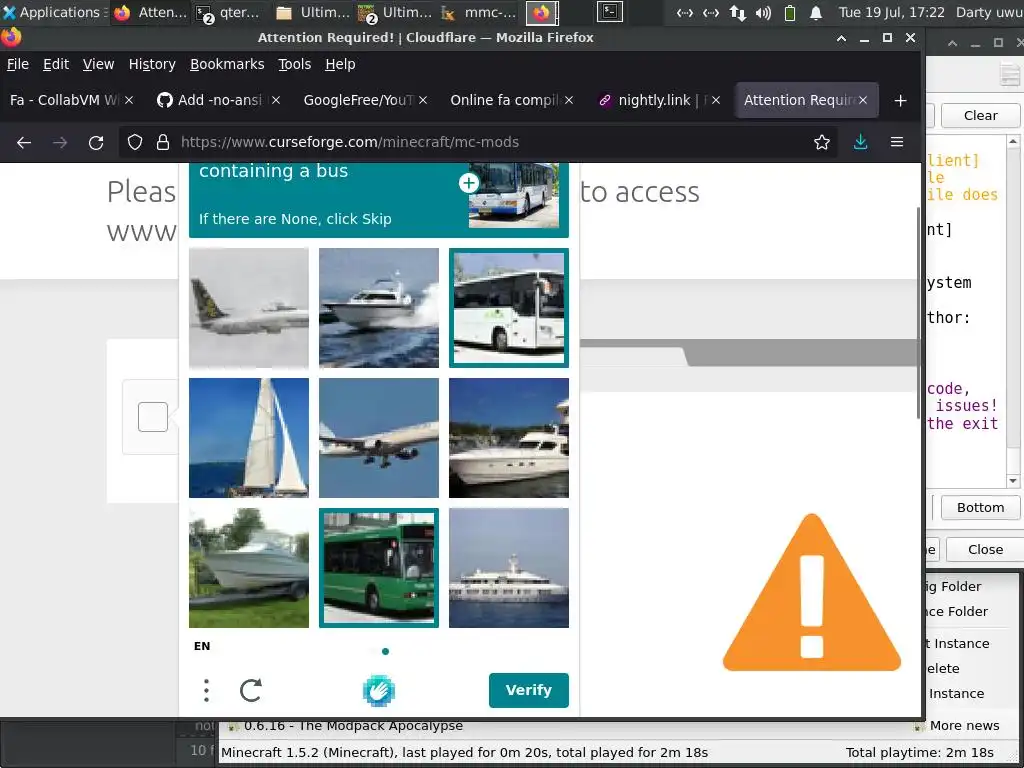Click Bottom button in the background window
This screenshot has width=1024, height=768.
click(980, 507)
